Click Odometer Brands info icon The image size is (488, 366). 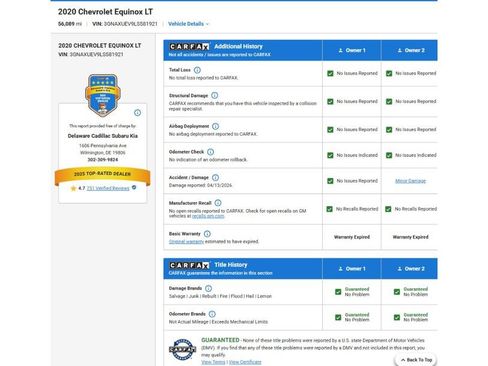click(x=212, y=314)
